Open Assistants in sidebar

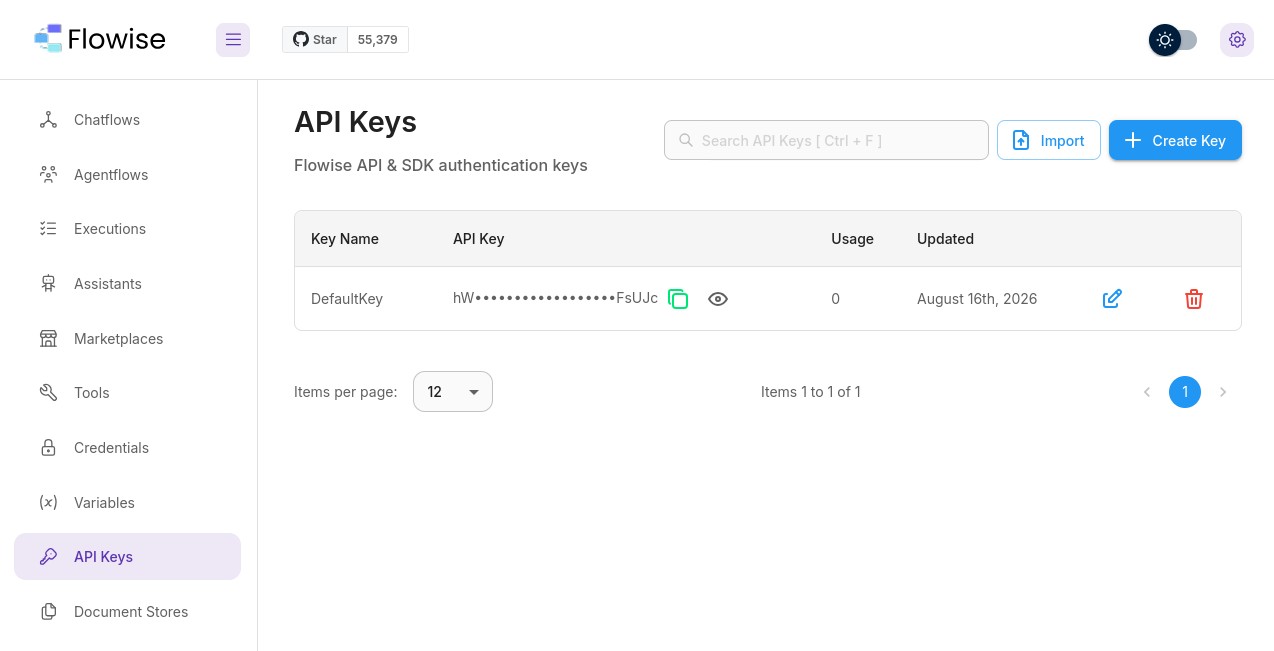[128, 284]
